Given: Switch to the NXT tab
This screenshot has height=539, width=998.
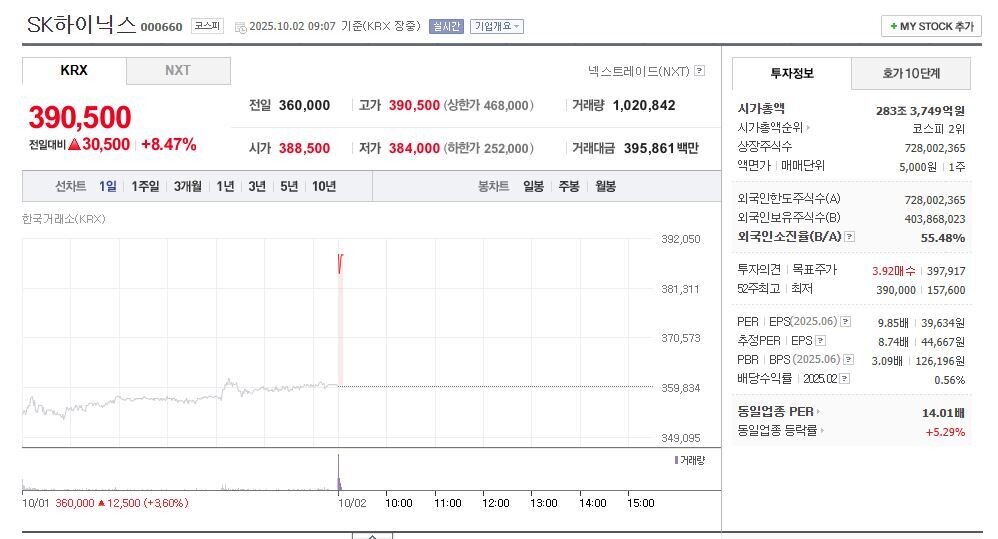Looking at the screenshot, I should pos(178,71).
